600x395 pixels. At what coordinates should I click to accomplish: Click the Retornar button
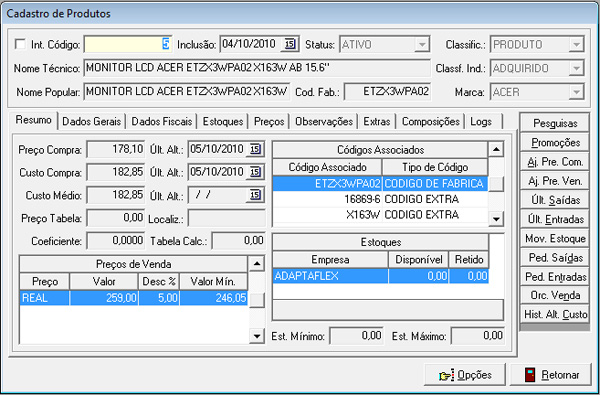(551, 375)
